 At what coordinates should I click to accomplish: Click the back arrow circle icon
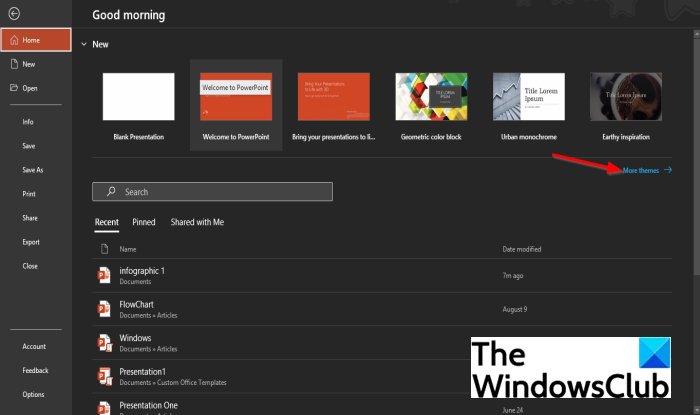pyautogui.click(x=14, y=14)
